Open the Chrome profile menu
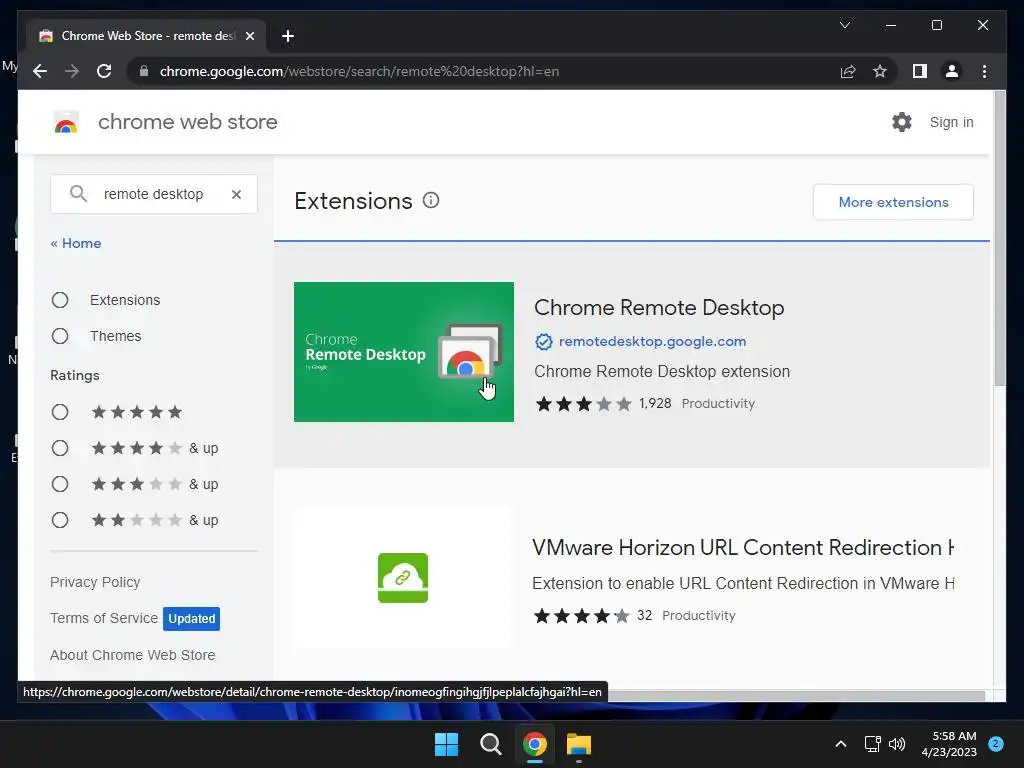Viewport: 1024px width, 768px height. point(952,71)
